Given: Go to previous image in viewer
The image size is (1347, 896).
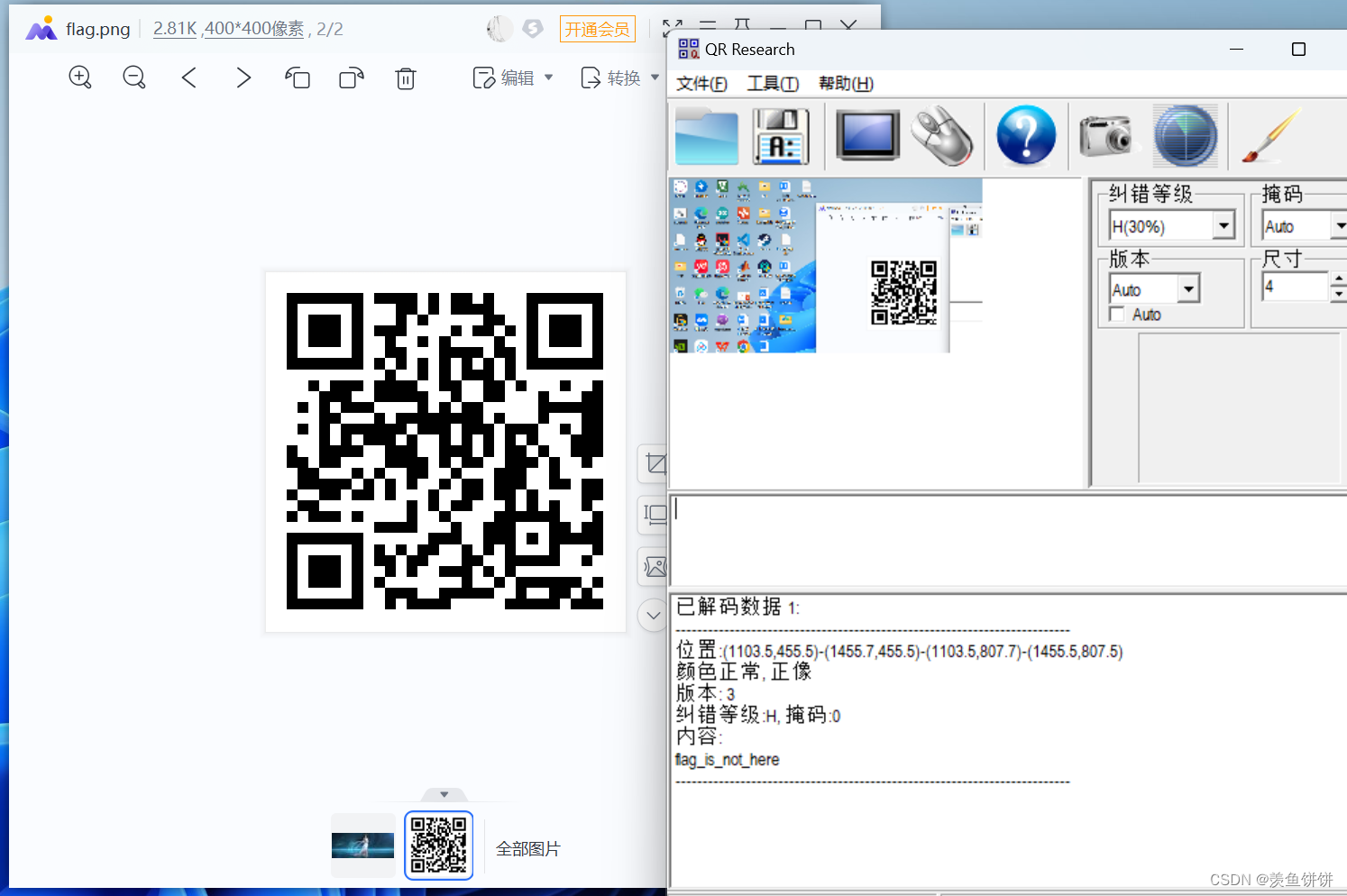Looking at the screenshot, I should click(x=188, y=78).
